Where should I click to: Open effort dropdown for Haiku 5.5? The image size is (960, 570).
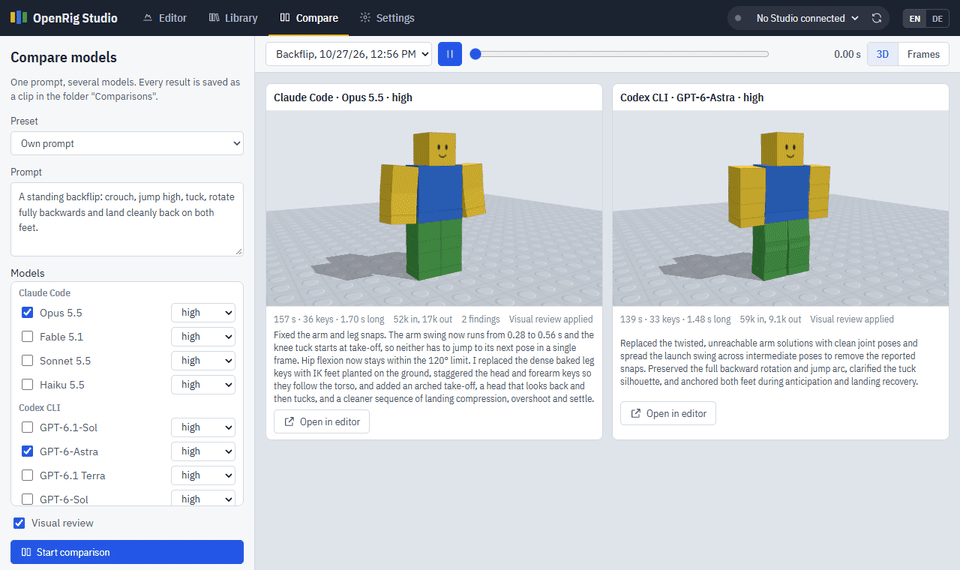point(203,384)
